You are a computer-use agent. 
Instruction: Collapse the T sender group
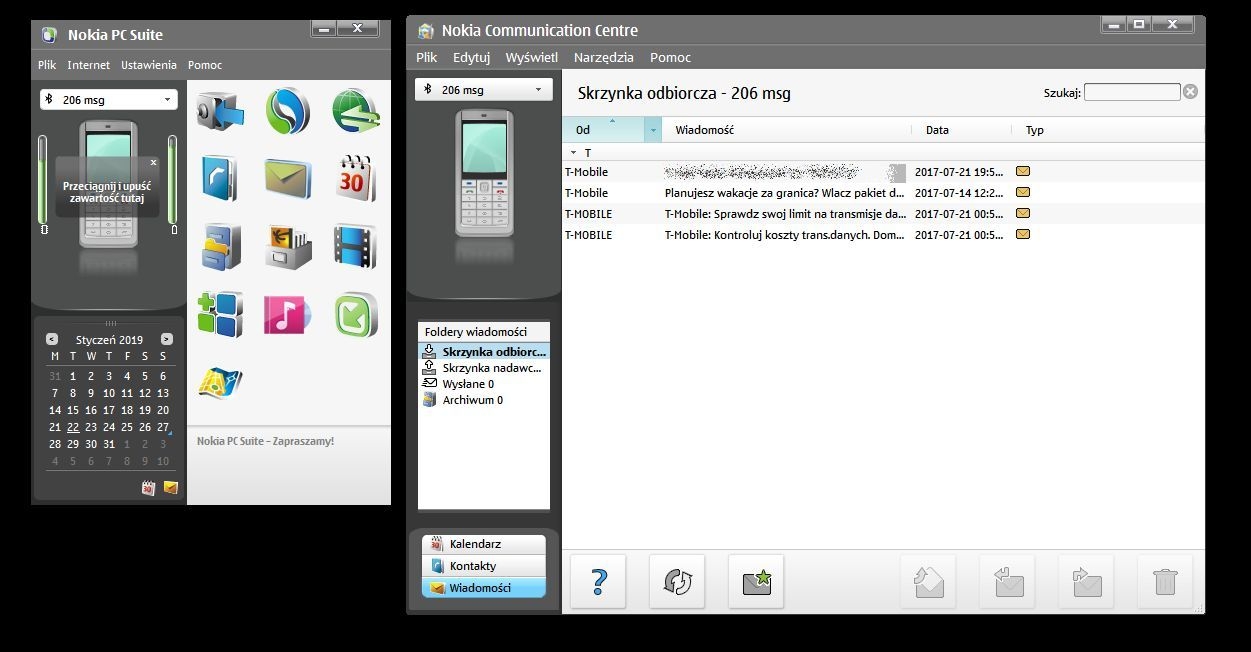[x=573, y=153]
